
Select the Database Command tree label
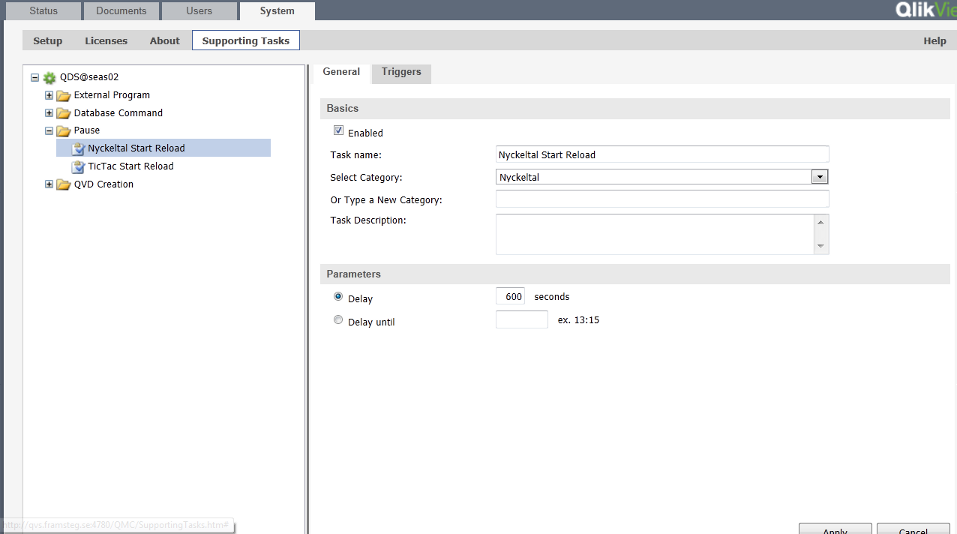[118, 113]
